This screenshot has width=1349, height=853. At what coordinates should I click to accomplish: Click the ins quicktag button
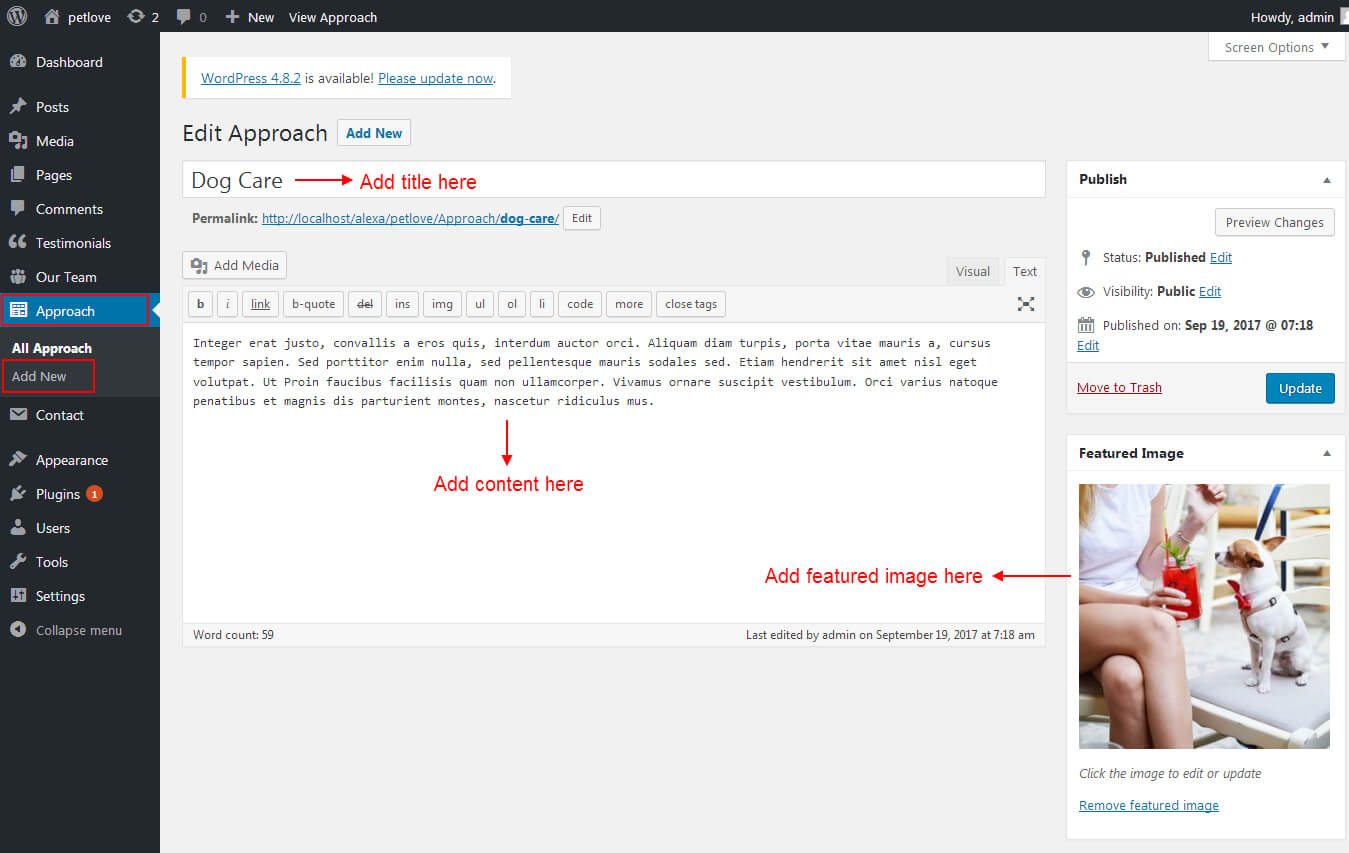coord(402,304)
